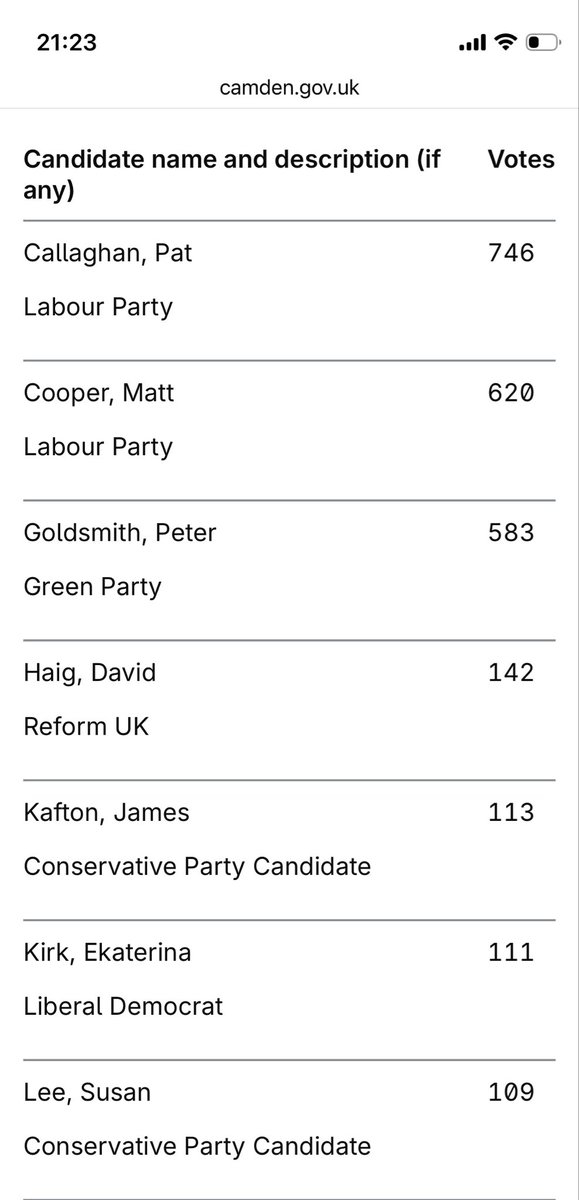Tap the Cooper, Matt candidate name
Viewport: 579px width, 1200px height.
[99, 393]
